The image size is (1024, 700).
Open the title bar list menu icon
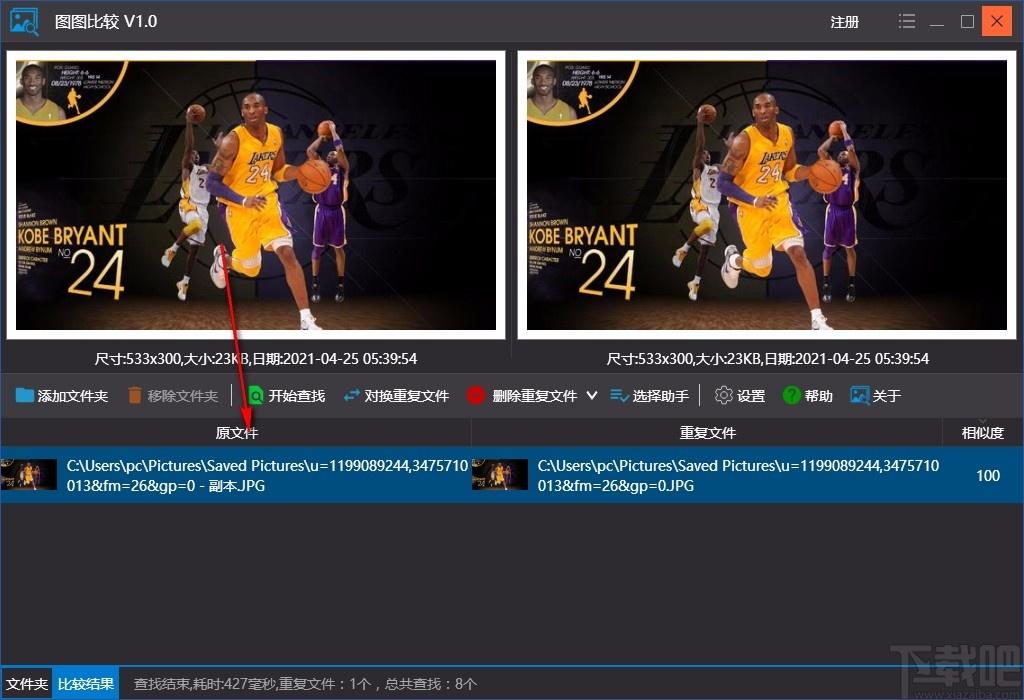[906, 22]
